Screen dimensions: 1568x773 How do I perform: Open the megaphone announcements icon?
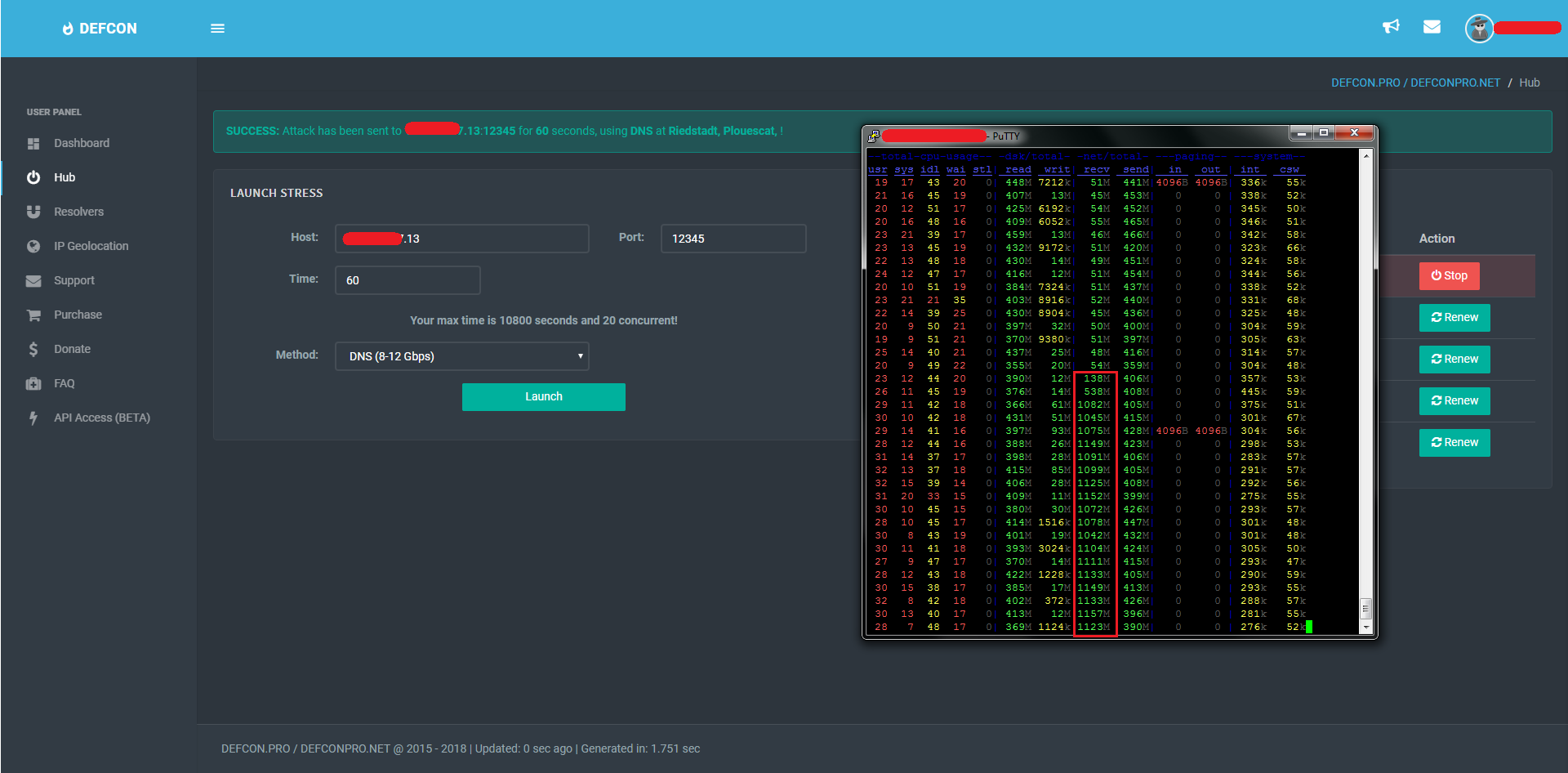(x=1391, y=27)
